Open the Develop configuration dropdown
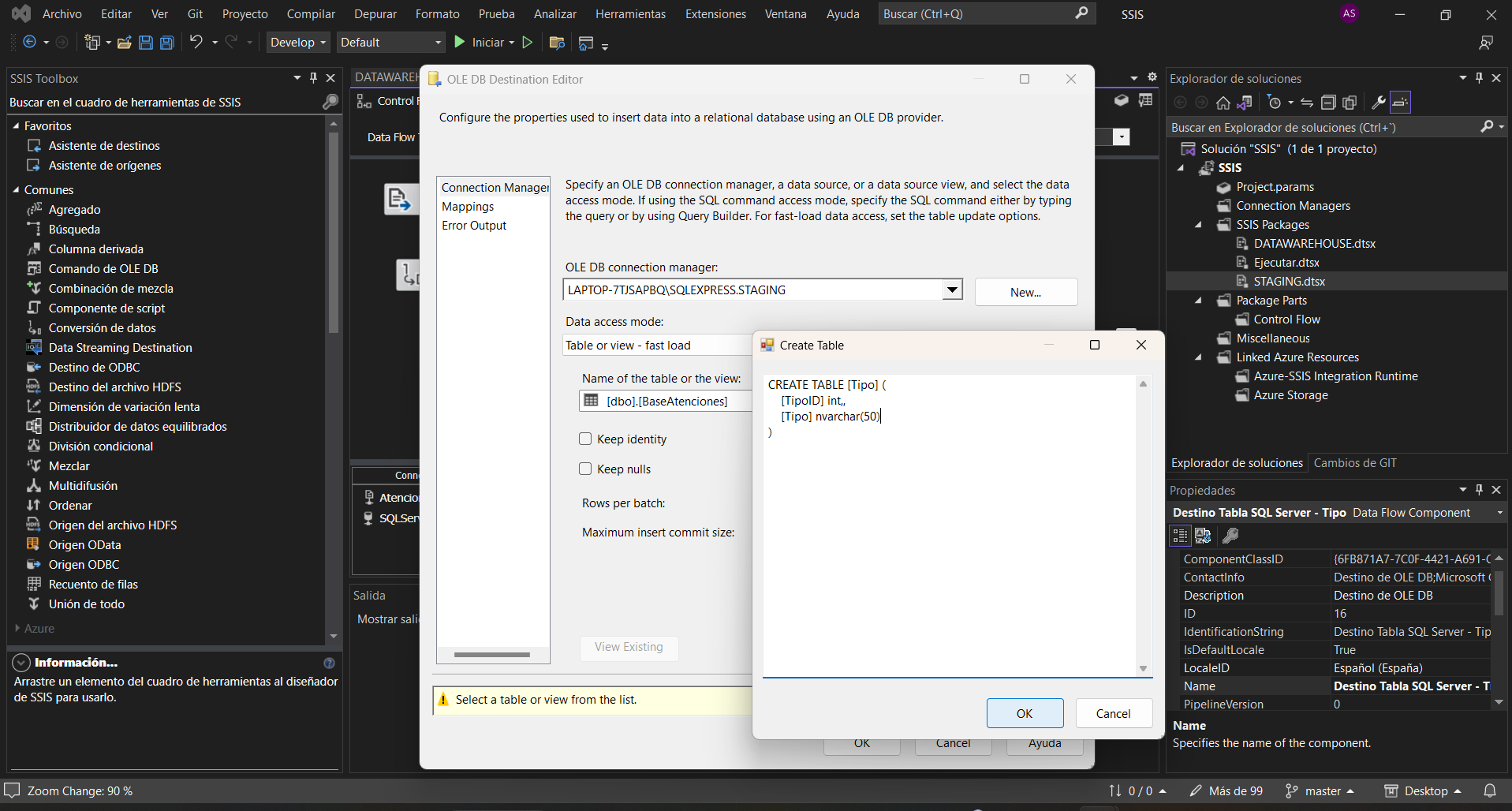The width and height of the screenshot is (1512, 811). (x=297, y=43)
